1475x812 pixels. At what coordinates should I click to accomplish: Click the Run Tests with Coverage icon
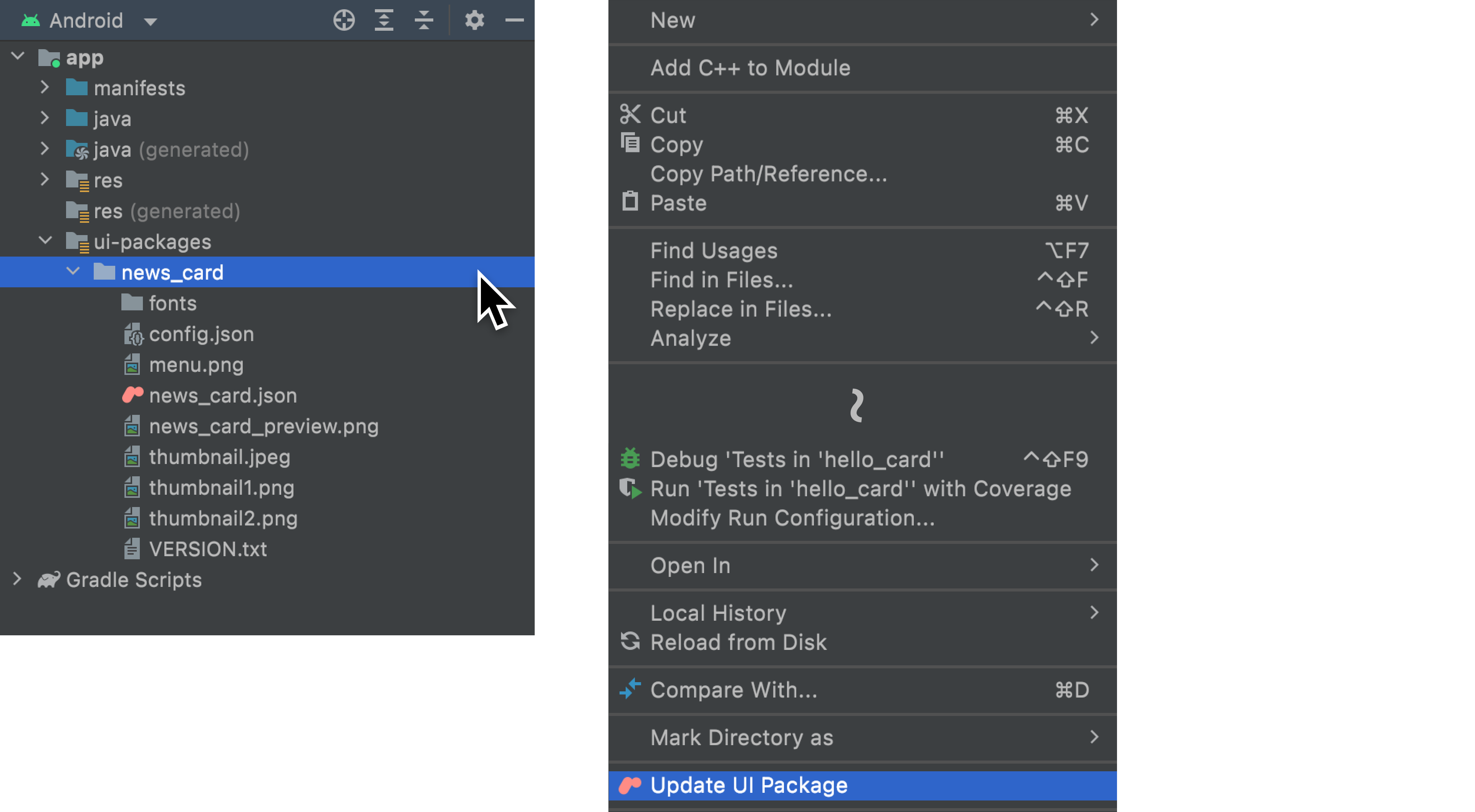click(x=630, y=488)
